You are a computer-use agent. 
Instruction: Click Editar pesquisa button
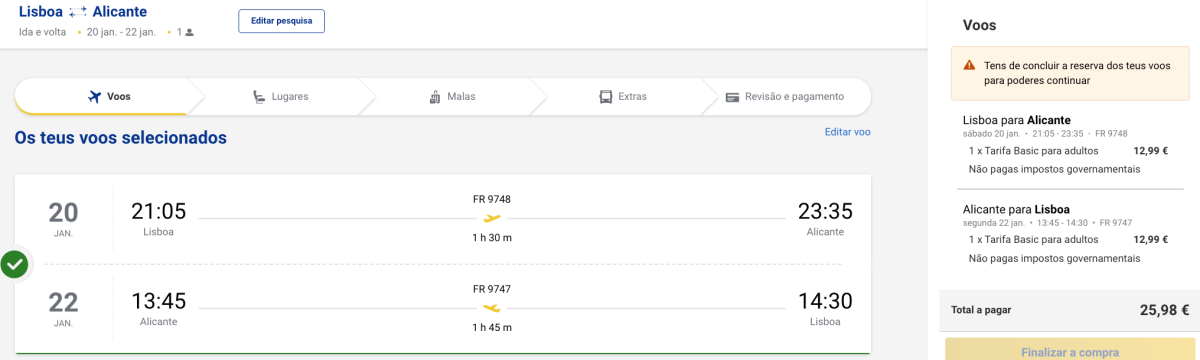281,21
